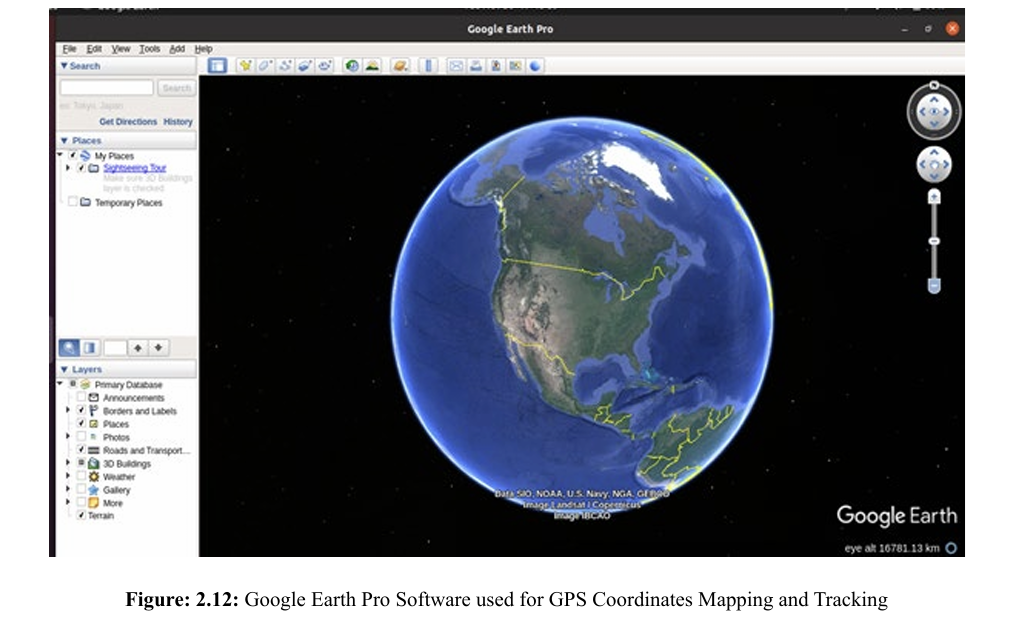Select the ruler measurement tool
Image resolution: width=1035 pixels, height=618 pixels.
tap(428, 66)
